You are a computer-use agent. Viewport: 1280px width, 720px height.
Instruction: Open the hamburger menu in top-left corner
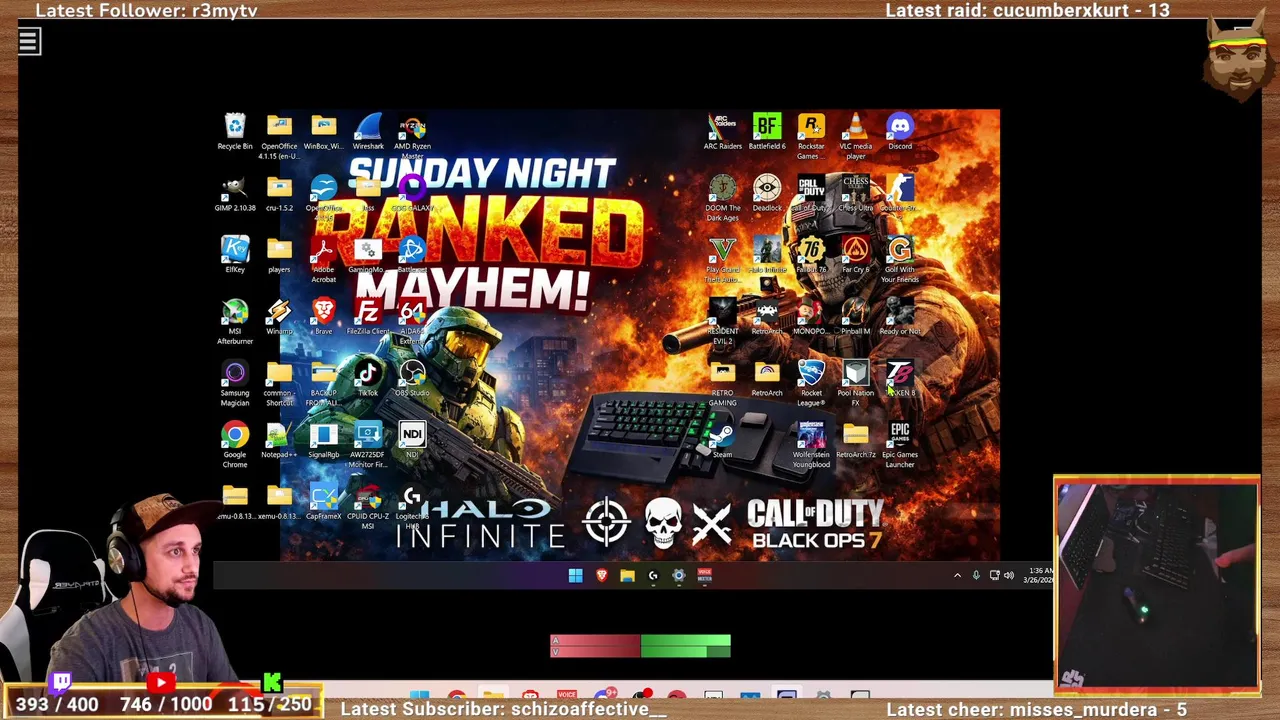coord(29,41)
